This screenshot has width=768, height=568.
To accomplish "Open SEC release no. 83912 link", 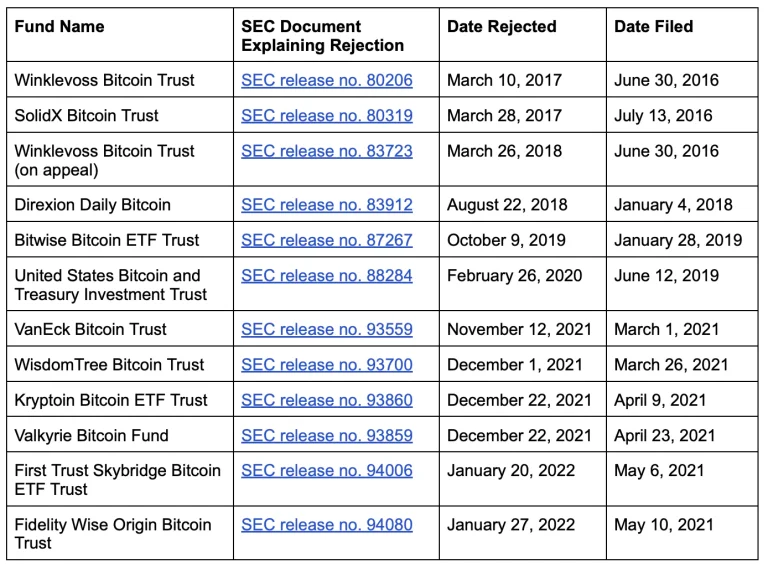I will (x=326, y=205).
